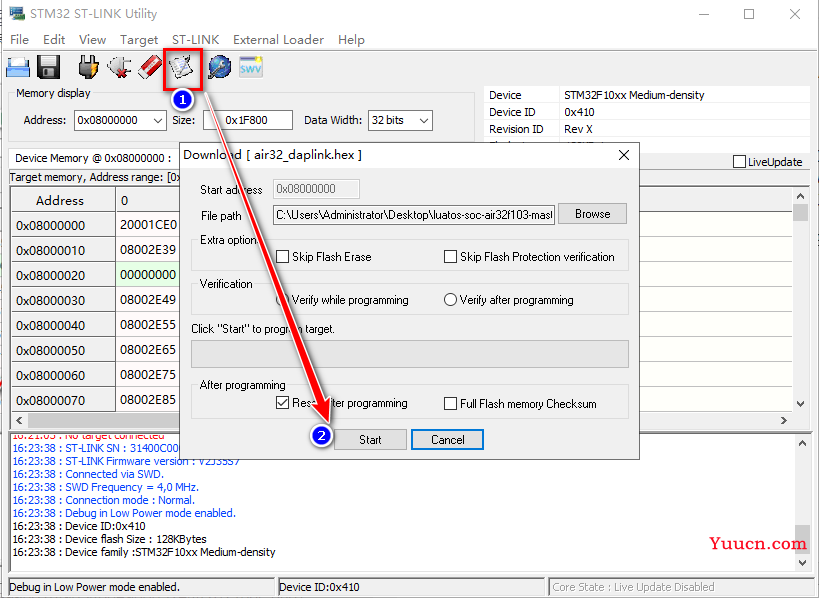Select address row 0x08000010

click(x=63, y=250)
